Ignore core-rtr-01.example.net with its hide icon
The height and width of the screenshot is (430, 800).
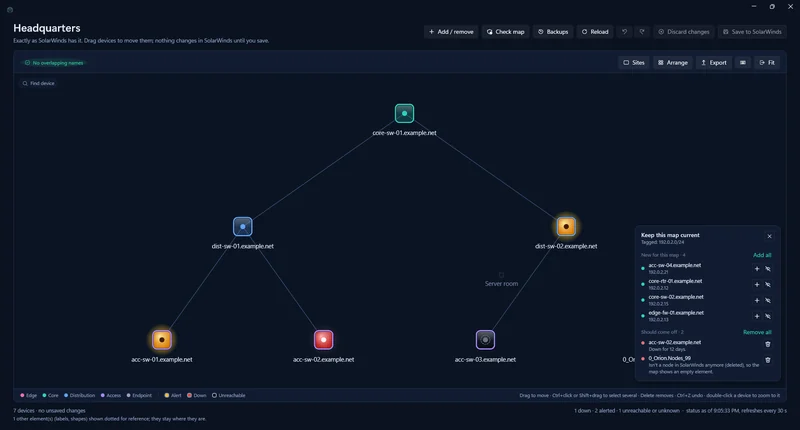pyautogui.click(x=768, y=285)
